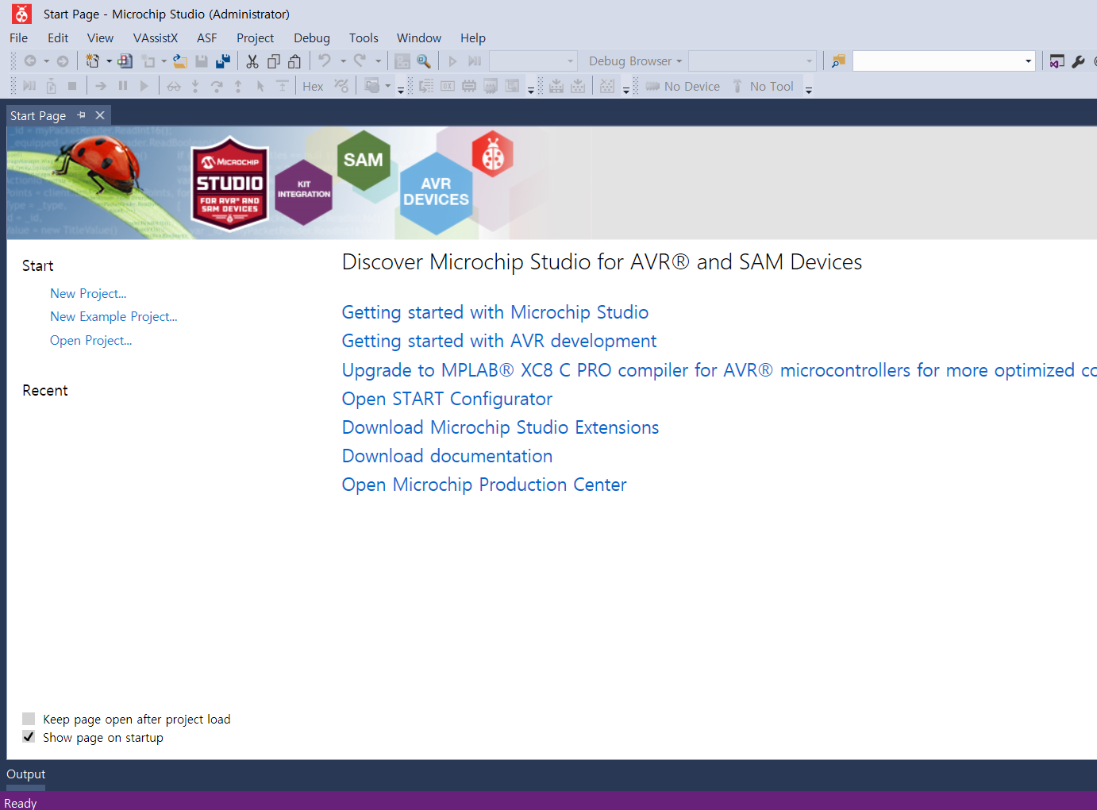Screen dimensions: 1097x810
Task: Open the Output panel tab
Action: pyautogui.click(x=26, y=774)
